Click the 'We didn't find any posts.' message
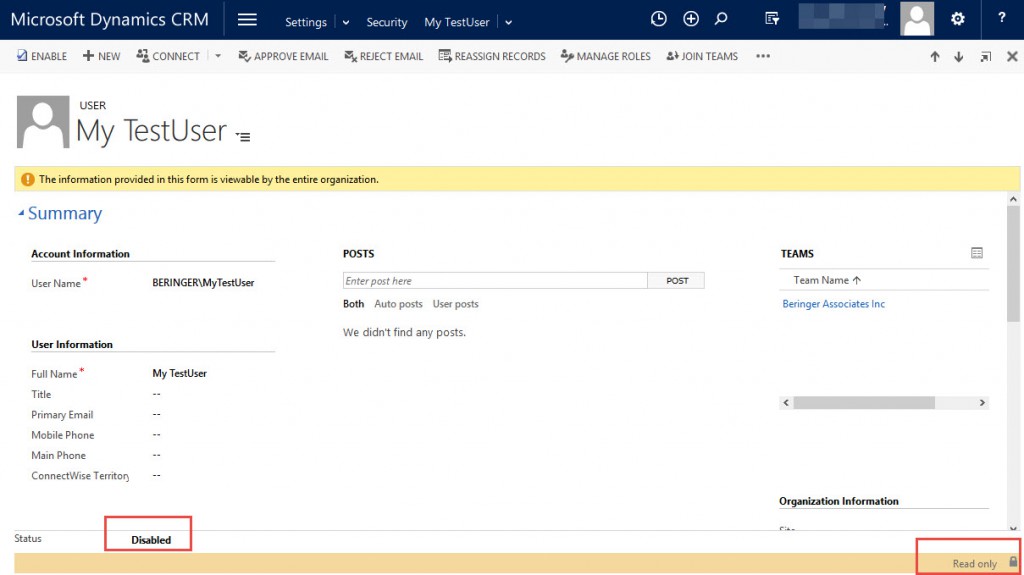The height and width of the screenshot is (575, 1024). tap(404, 332)
